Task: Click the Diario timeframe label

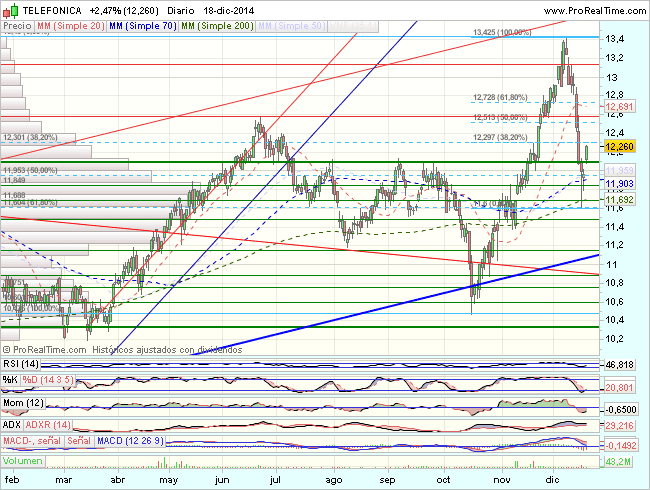Action: click(181, 11)
